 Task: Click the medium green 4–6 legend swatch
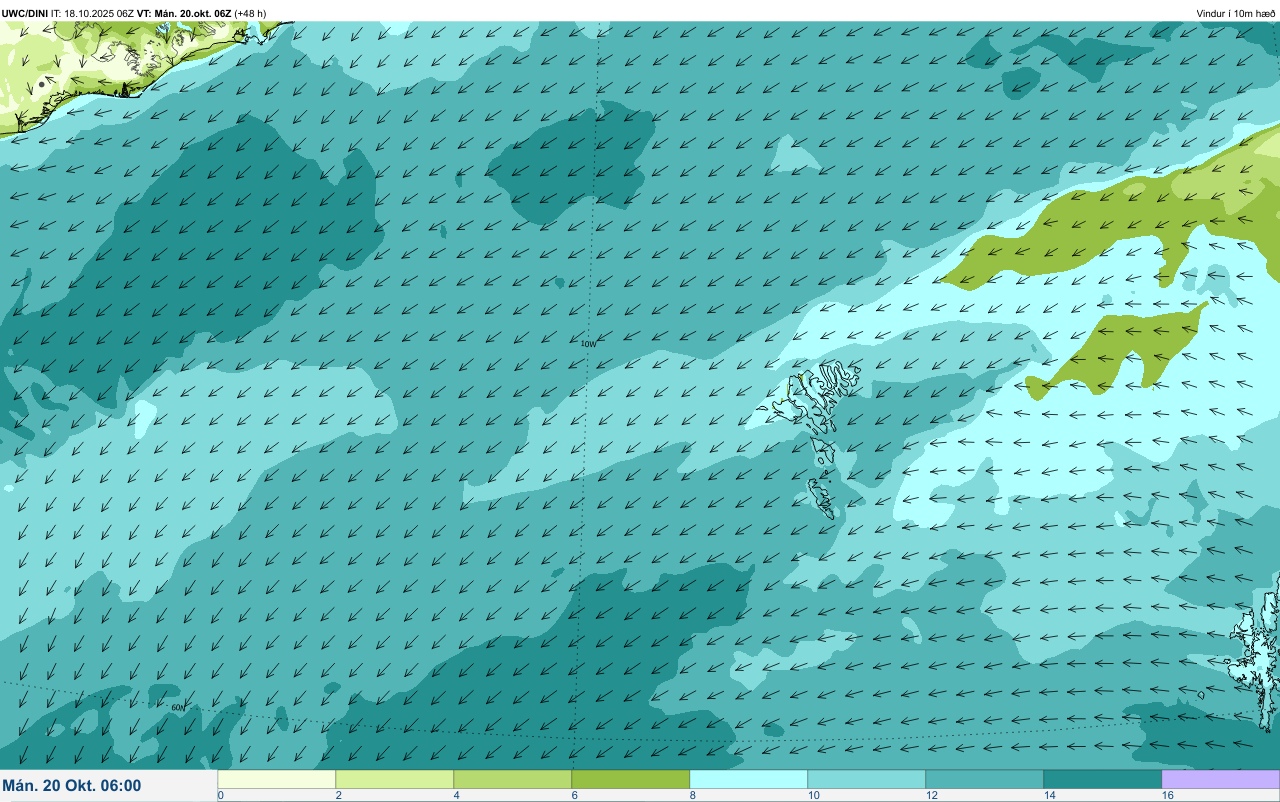coord(513,779)
